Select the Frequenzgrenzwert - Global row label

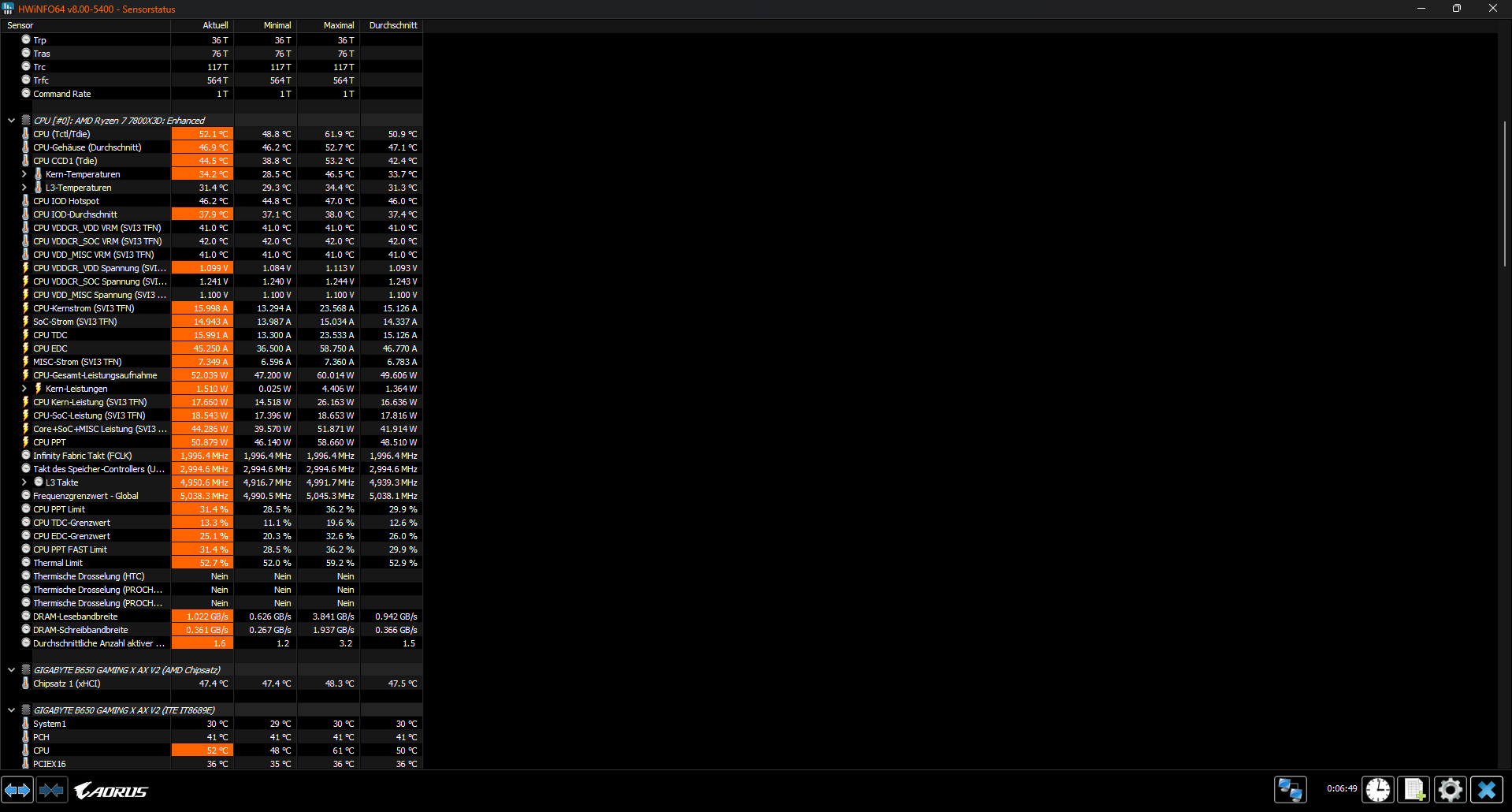coord(86,496)
